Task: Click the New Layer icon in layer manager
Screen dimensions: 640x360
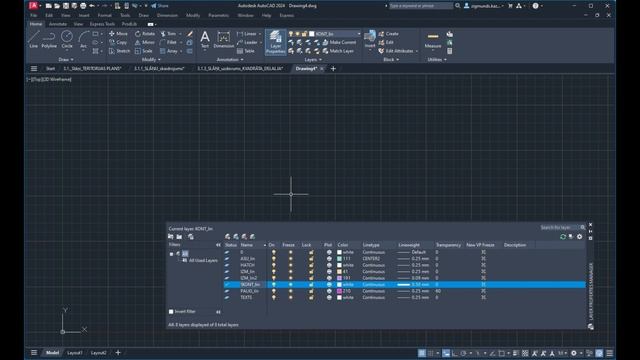Action: click(x=227, y=237)
